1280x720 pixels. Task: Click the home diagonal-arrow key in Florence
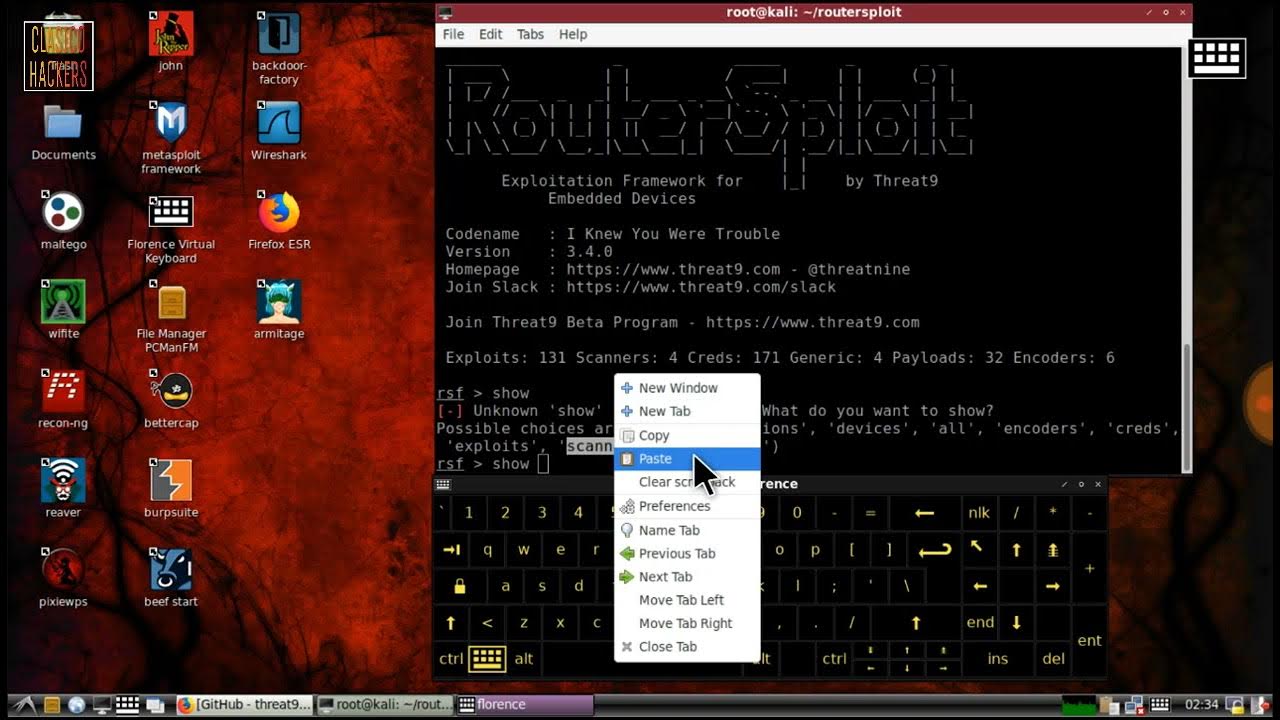(x=979, y=550)
